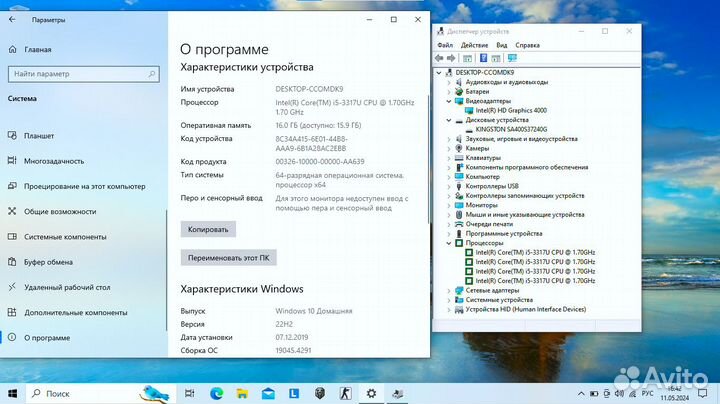Click the action pane icon right of Help

[496, 58]
